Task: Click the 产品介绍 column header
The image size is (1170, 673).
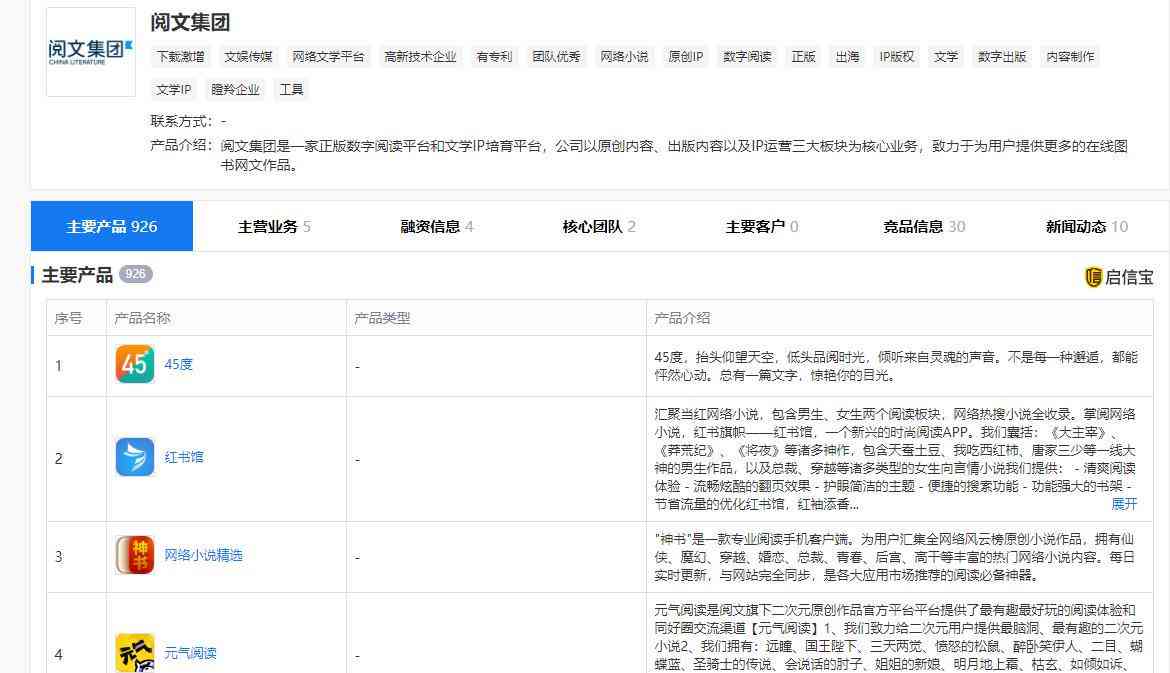Action: tap(682, 318)
